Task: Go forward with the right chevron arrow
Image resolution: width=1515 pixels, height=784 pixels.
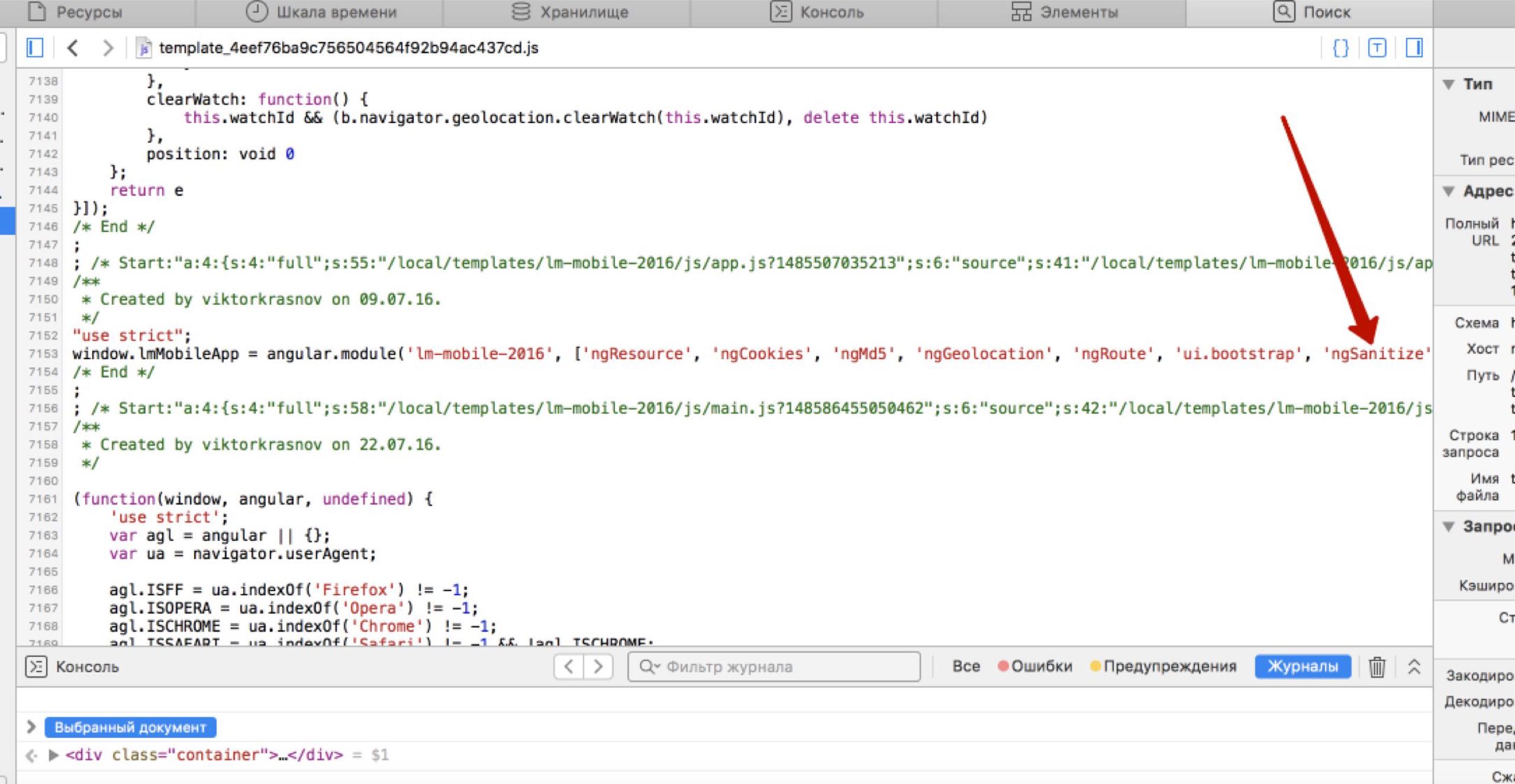Action: coord(107,47)
